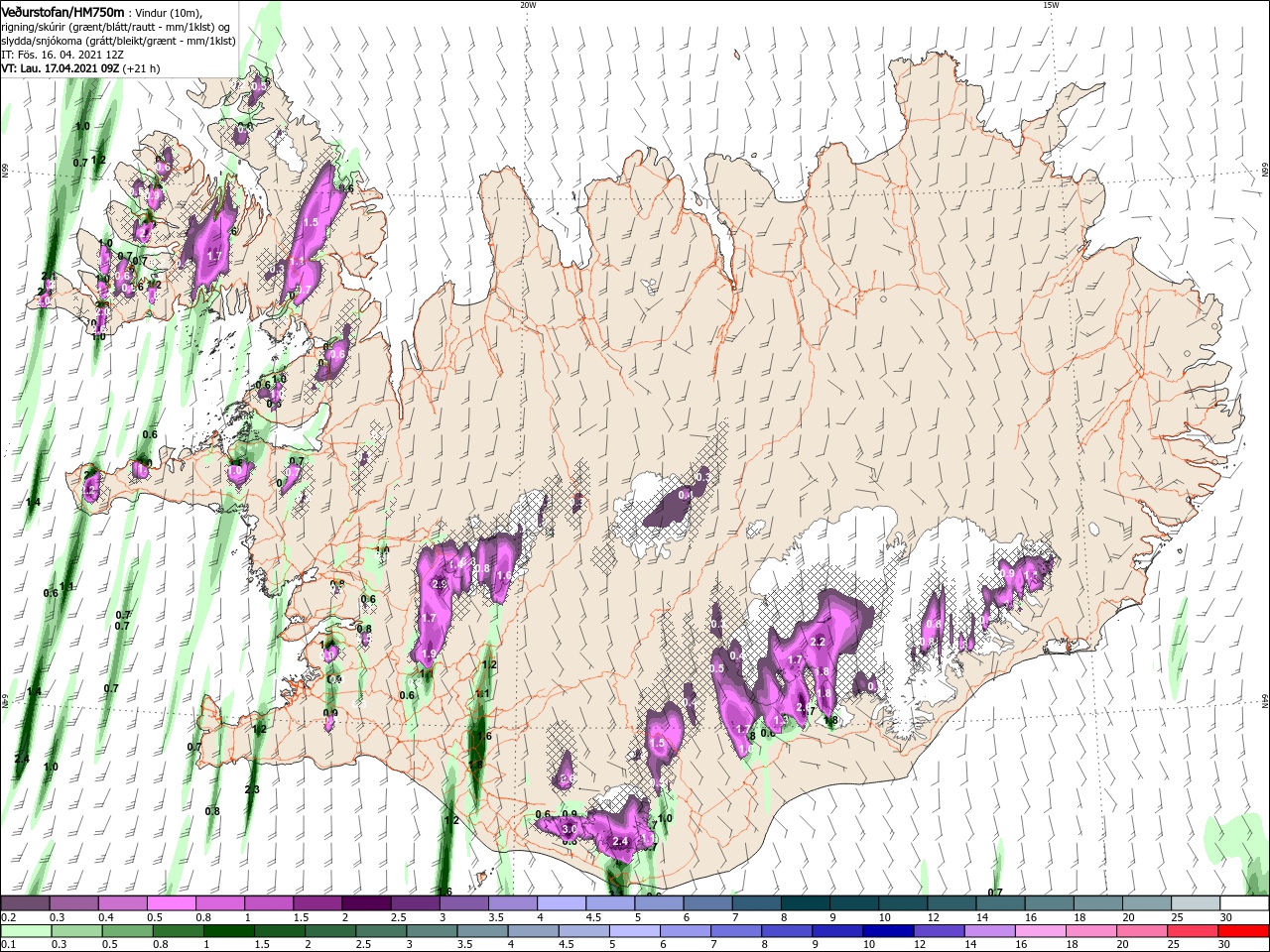Click the 0.2 label in the snow legend
The width and height of the screenshot is (1270, 952).
coord(8,917)
